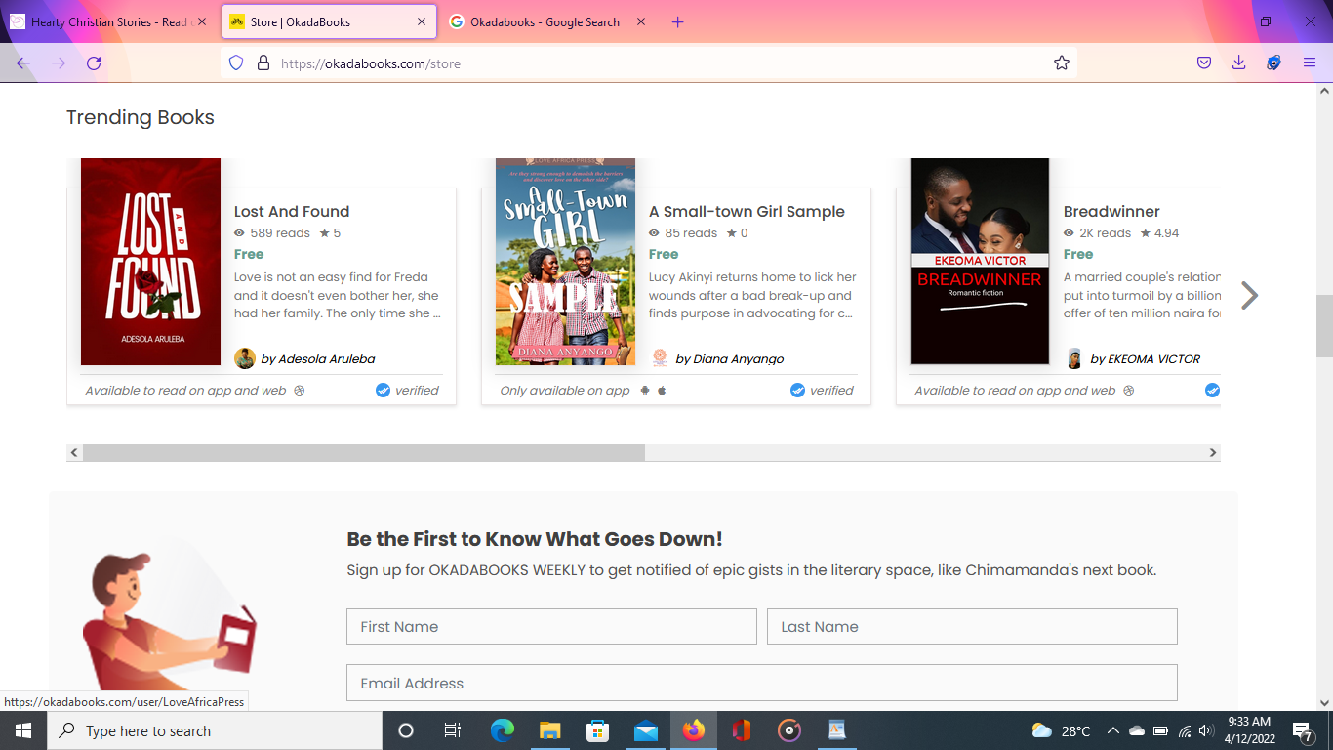Bookmark this page with the star
The image size is (1333, 750).
click(1062, 63)
